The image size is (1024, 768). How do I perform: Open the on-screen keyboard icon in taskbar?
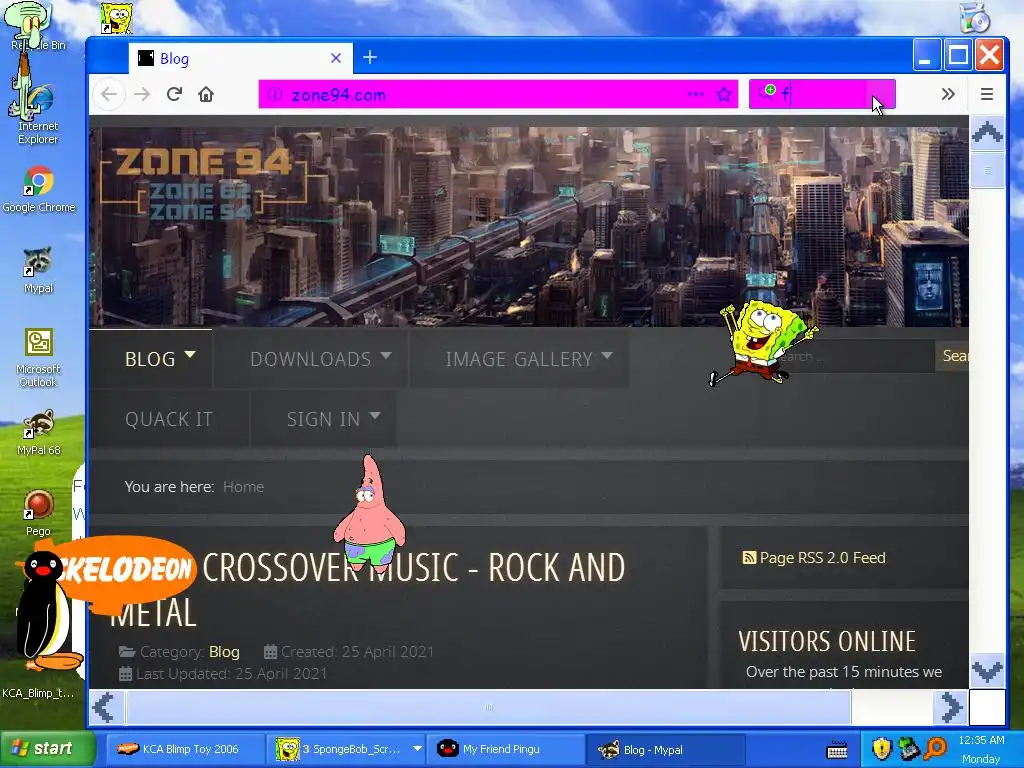point(837,750)
